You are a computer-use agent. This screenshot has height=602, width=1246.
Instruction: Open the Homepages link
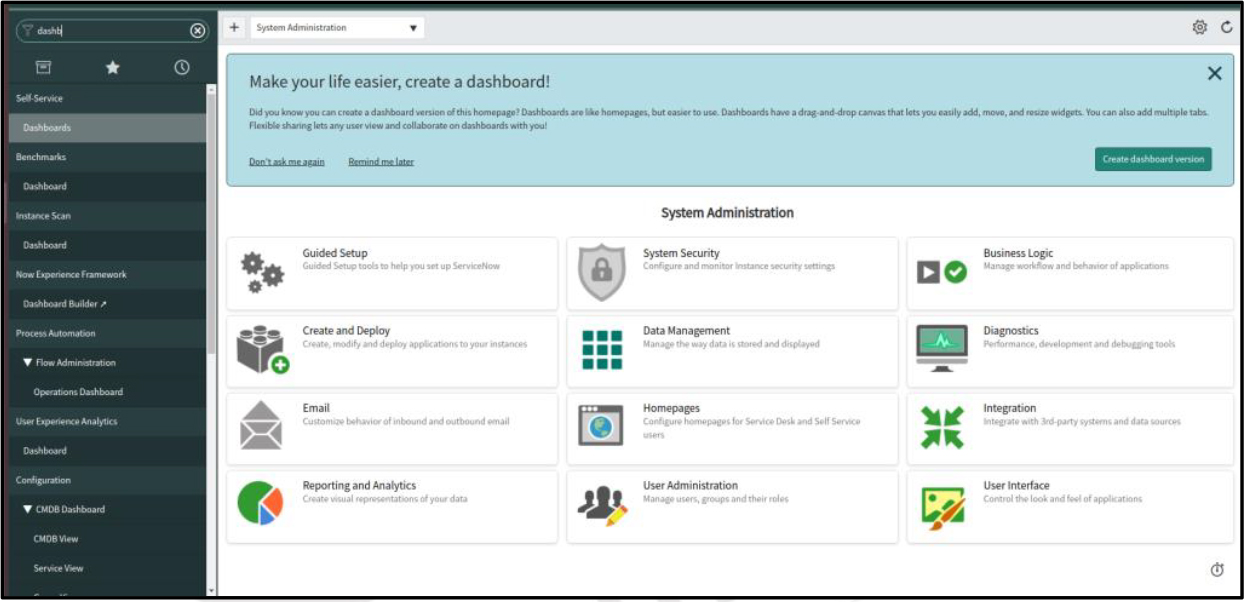(x=671, y=408)
